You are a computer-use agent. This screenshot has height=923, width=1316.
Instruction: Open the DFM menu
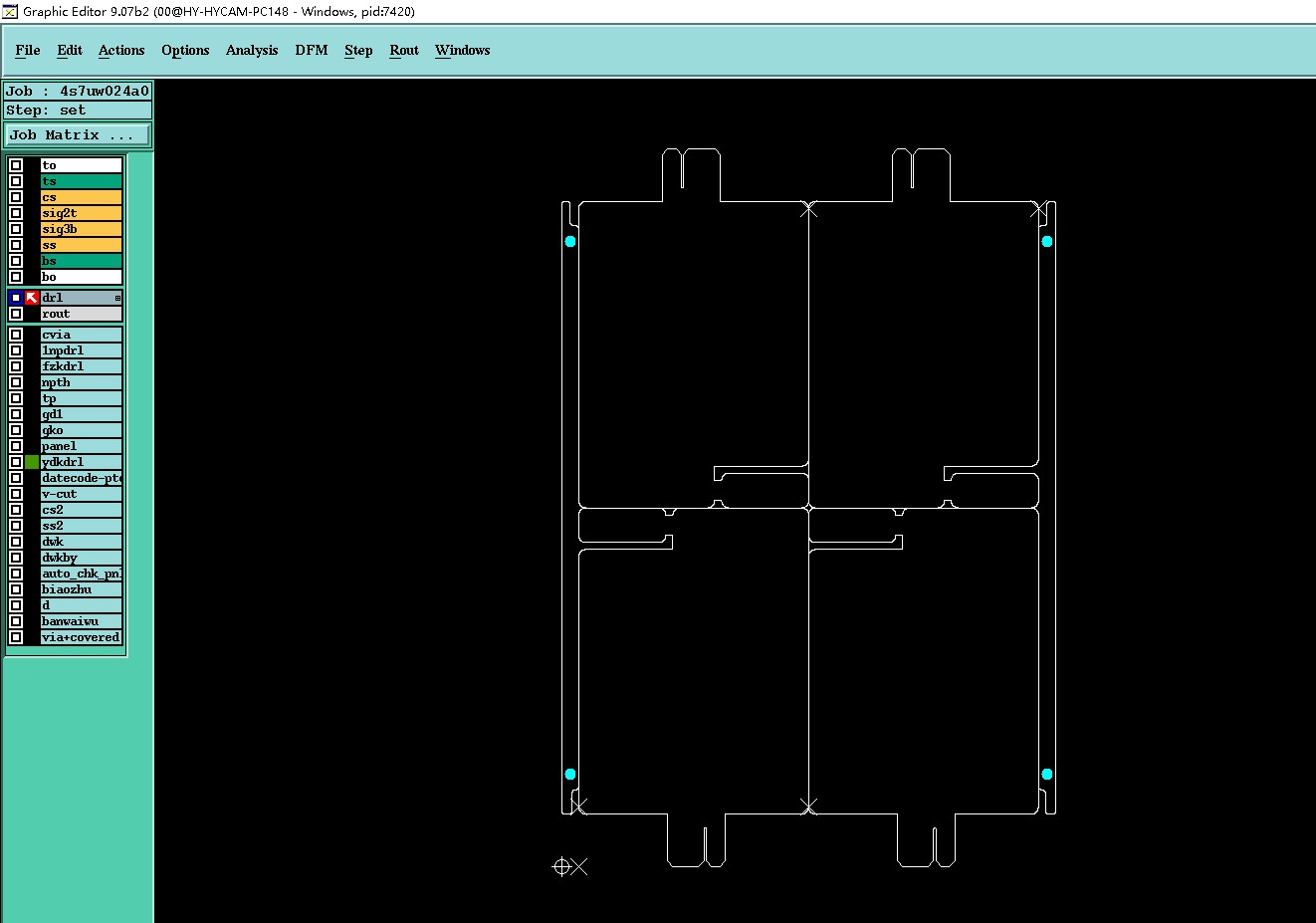tap(312, 50)
